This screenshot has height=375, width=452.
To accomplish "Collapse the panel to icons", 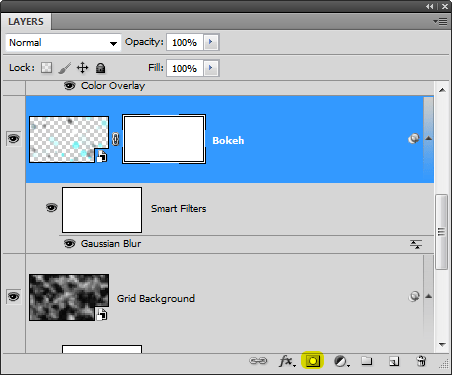I will [x=430, y=6].
